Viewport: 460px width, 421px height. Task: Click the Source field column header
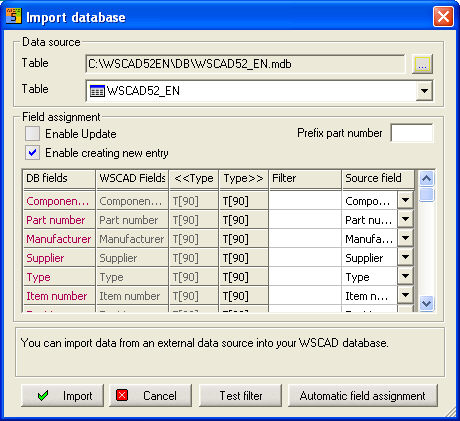[378, 178]
